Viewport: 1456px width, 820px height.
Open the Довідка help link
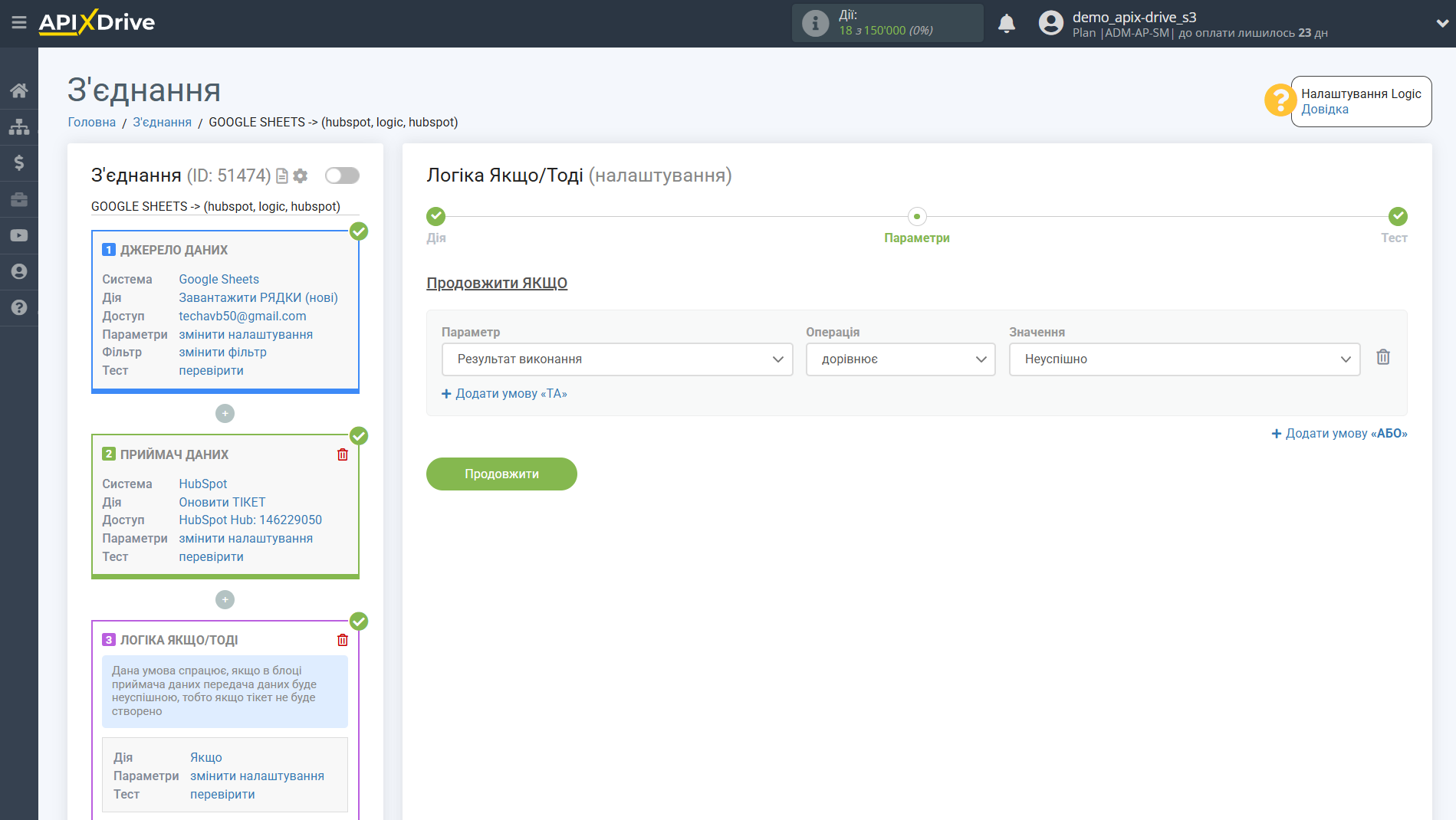pyautogui.click(x=1324, y=110)
